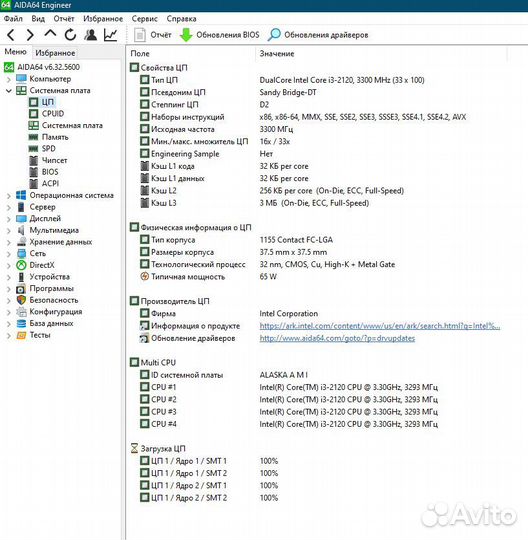Expand the Хранение данных node
Viewport: 528px width, 540px height.
(x=9, y=242)
